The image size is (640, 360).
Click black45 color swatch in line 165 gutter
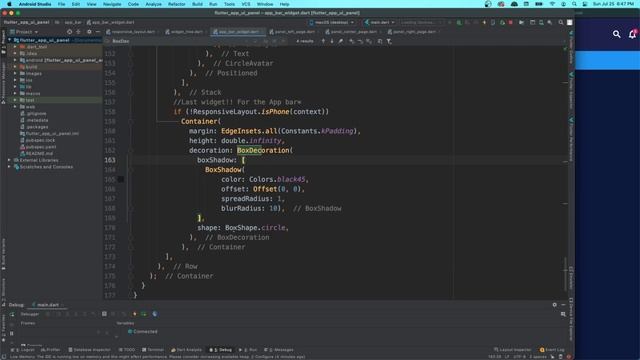(121, 179)
